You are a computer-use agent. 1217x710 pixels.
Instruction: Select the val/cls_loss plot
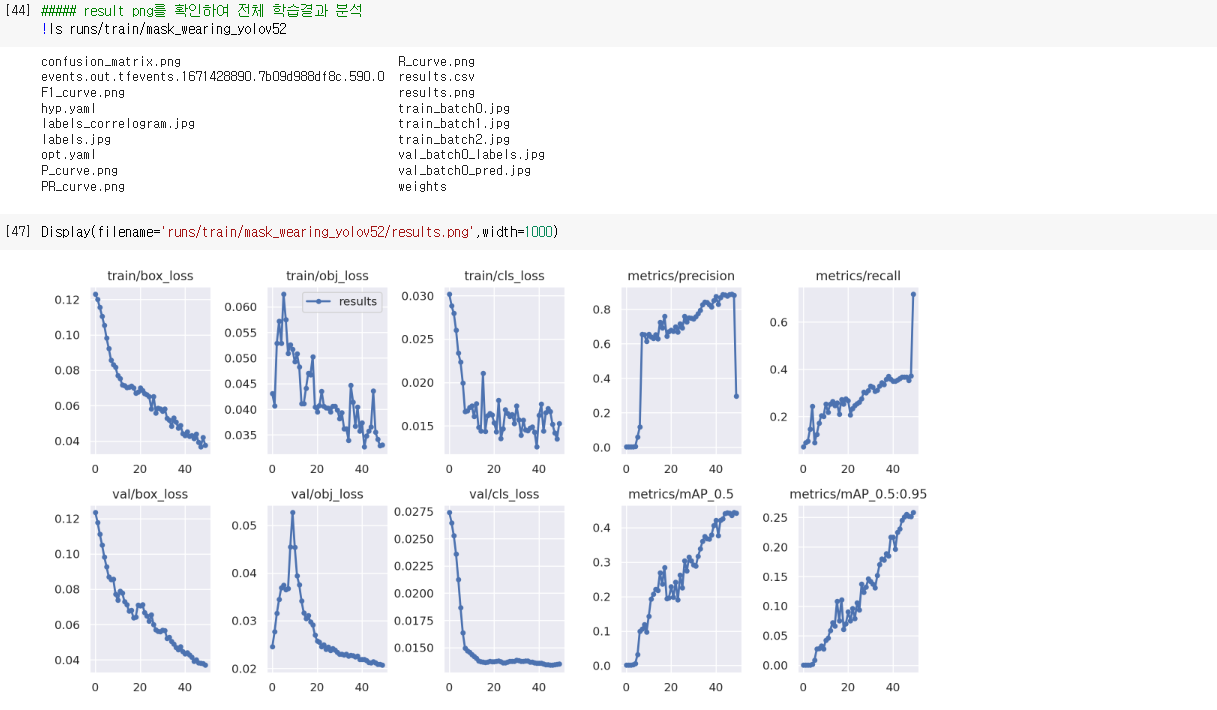coord(503,590)
